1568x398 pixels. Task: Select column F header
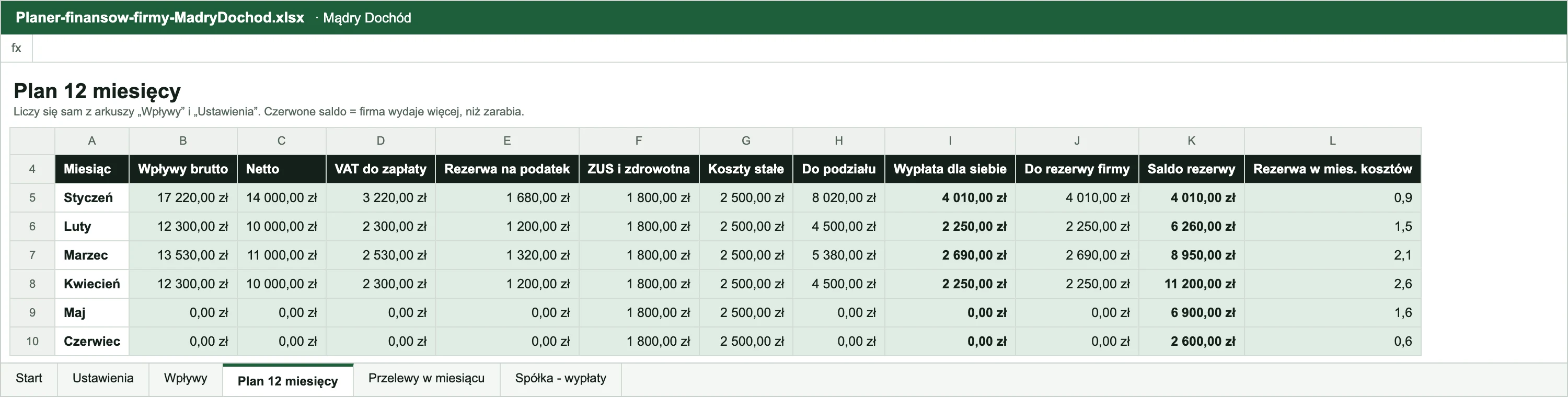[639, 141]
